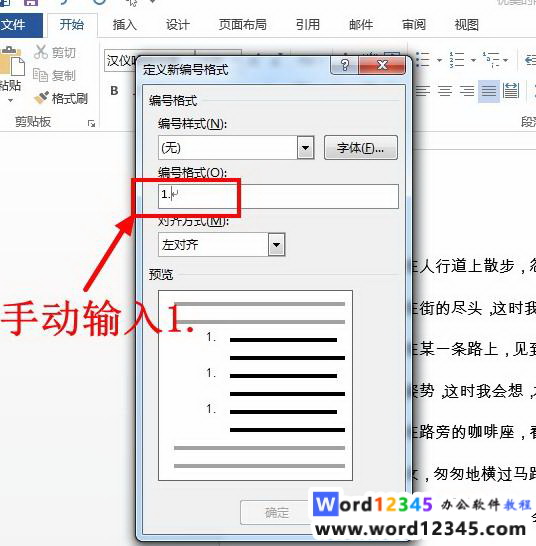This screenshot has height=546, width=536.
Task: Apply distributed alignment to paragraph
Action: (511, 91)
